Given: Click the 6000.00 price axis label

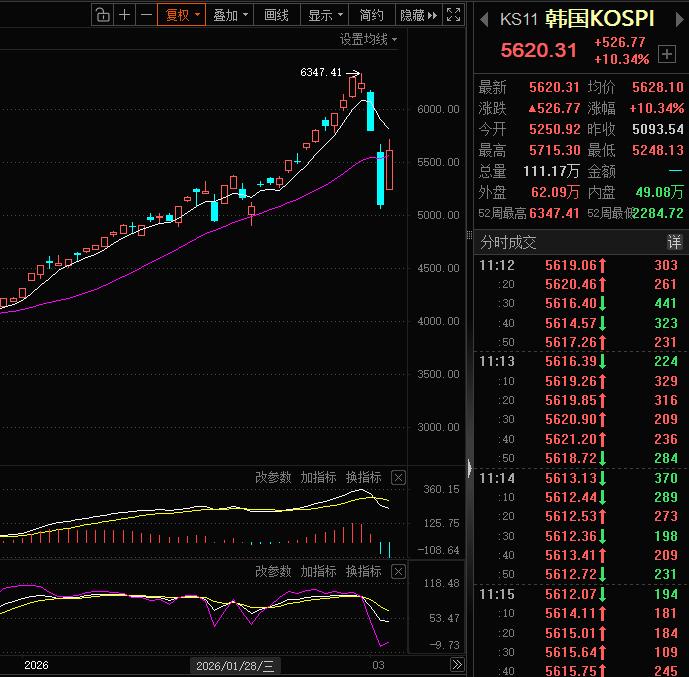Looking at the screenshot, I should pos(438,109).
